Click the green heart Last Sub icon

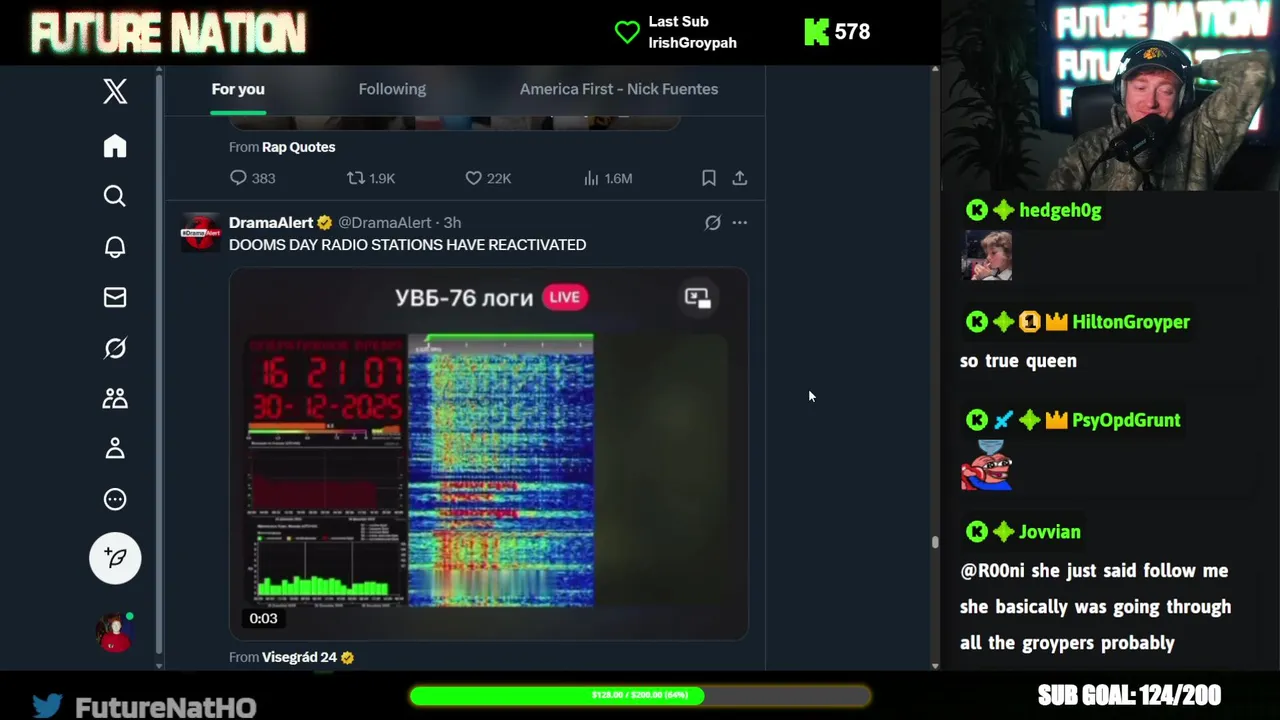click(x=627, y=32)
